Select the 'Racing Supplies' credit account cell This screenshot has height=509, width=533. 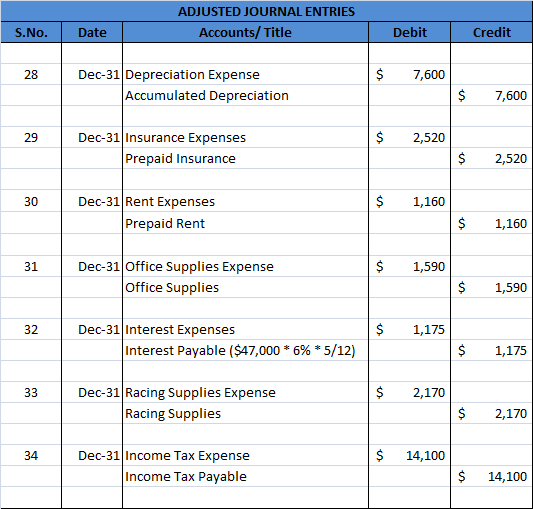tap(245, 414)
